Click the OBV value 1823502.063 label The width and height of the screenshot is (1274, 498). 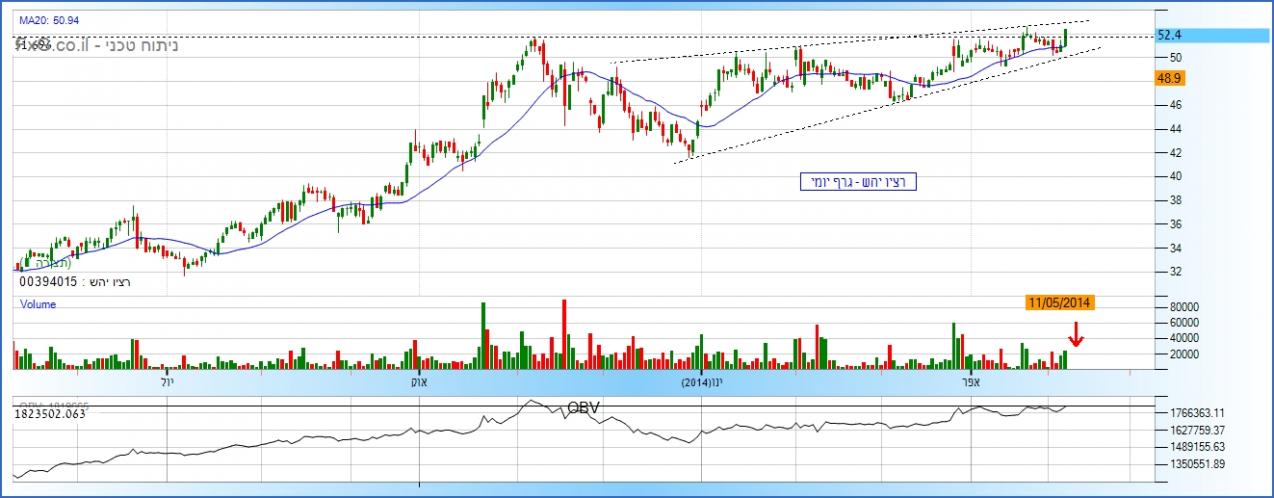coord(51,413)
